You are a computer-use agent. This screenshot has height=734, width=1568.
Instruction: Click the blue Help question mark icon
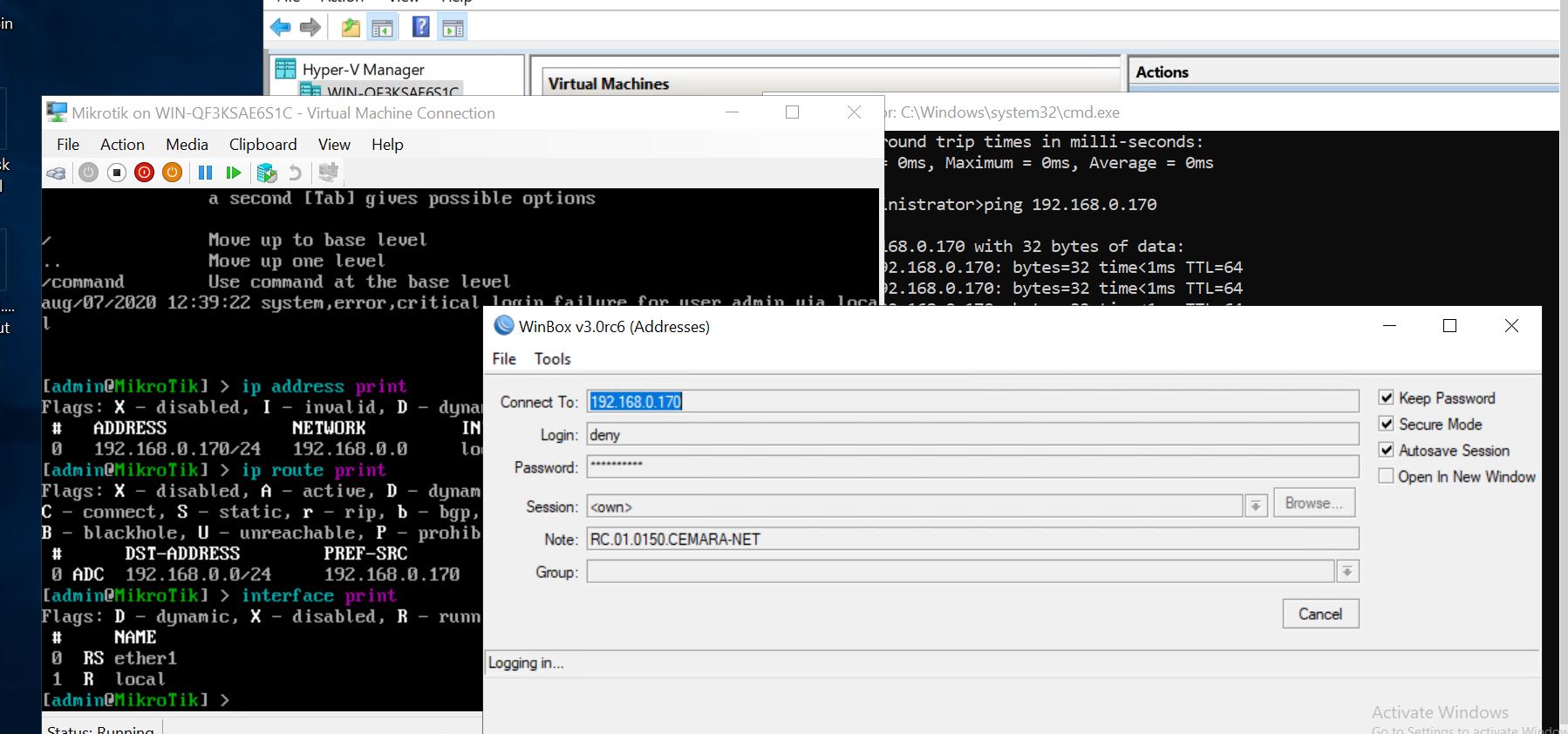(x=421, y=27)
